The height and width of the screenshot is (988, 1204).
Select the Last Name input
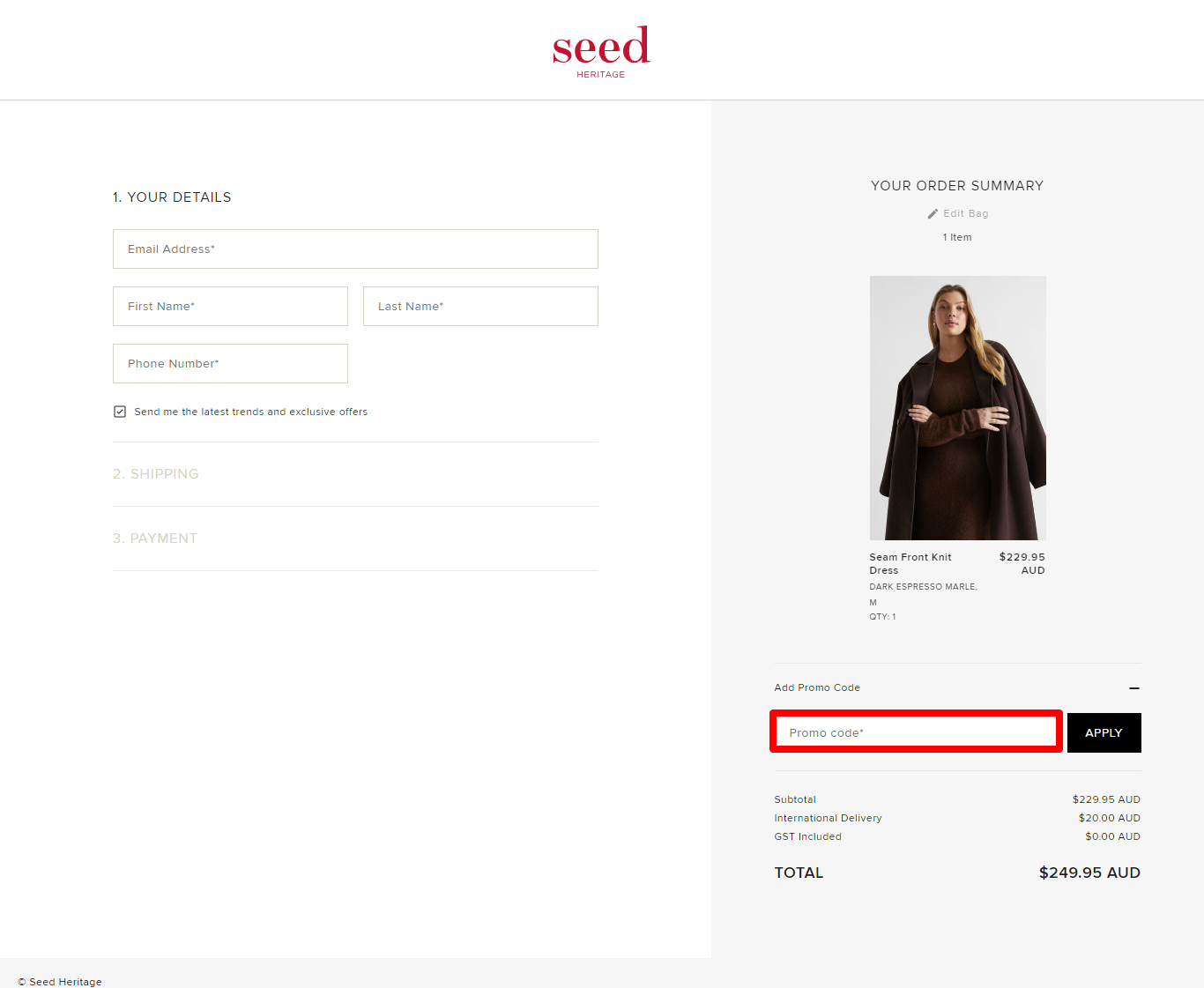(x=480, y=306)
